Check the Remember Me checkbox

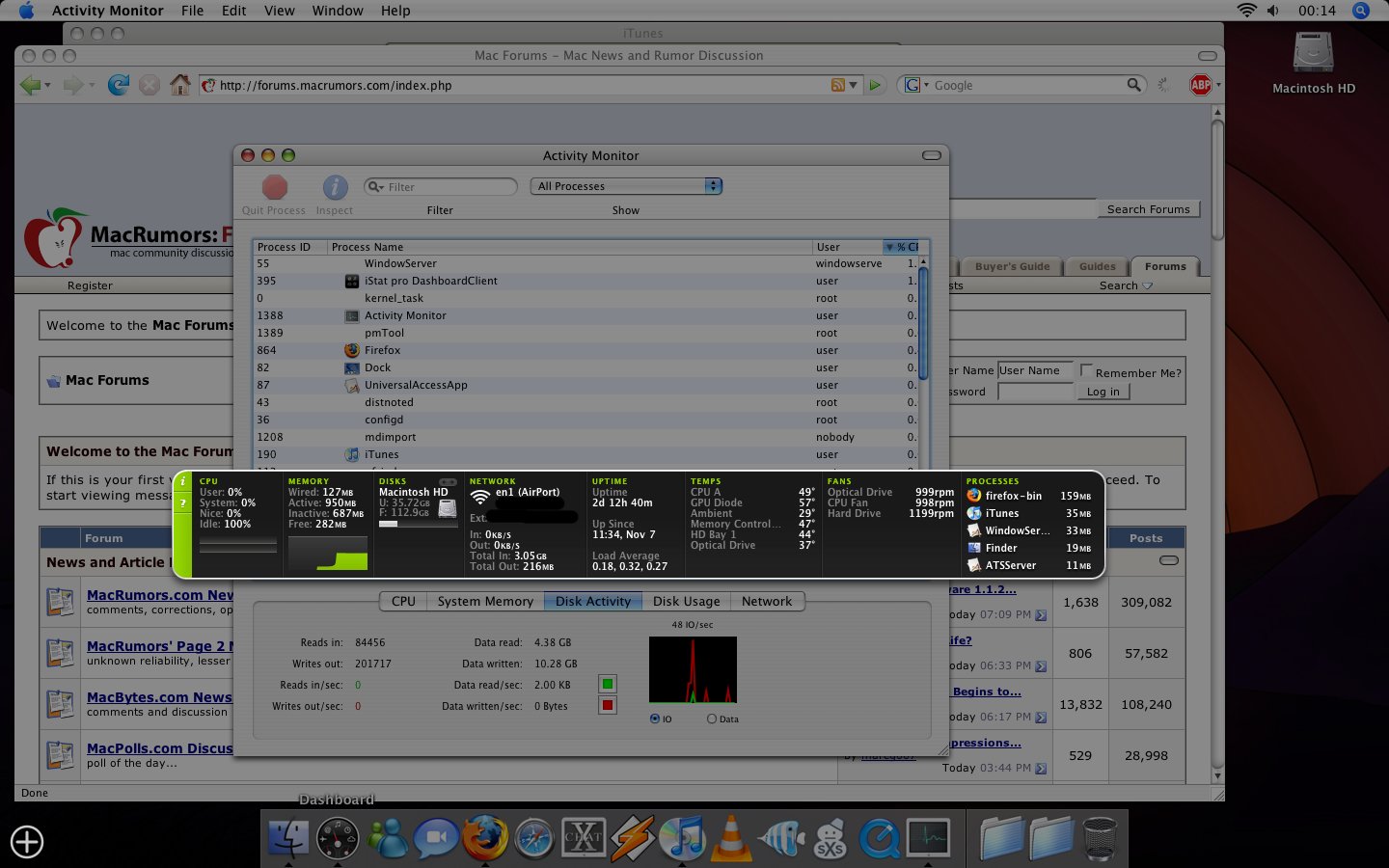pos(1086,370)
